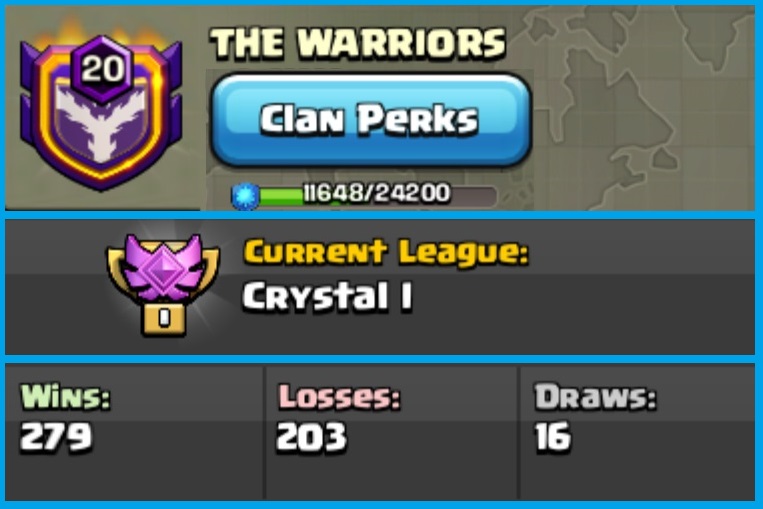Tap the 279 wins count
This screenshot has height=509, width=763.
pos(56,436)
